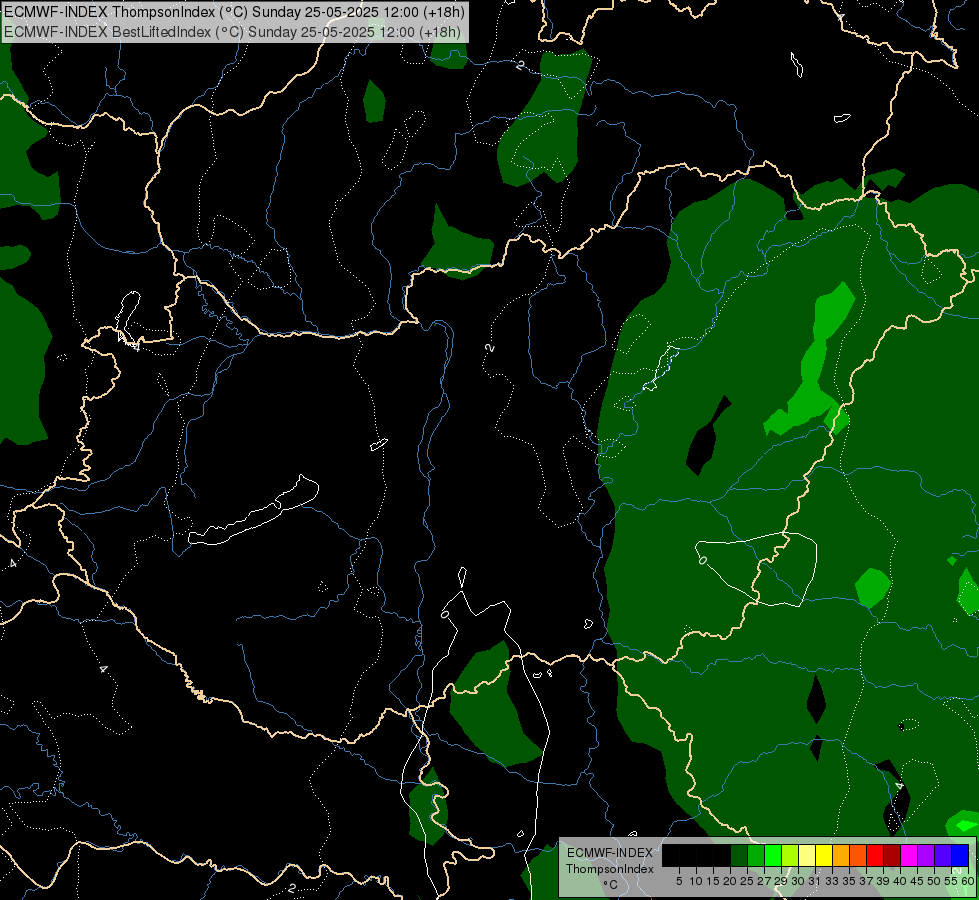Viewport: 979px width, 900px height.
Task: Click the indigo 50-55 legend swatch
Action: click(x=943, y=855)
